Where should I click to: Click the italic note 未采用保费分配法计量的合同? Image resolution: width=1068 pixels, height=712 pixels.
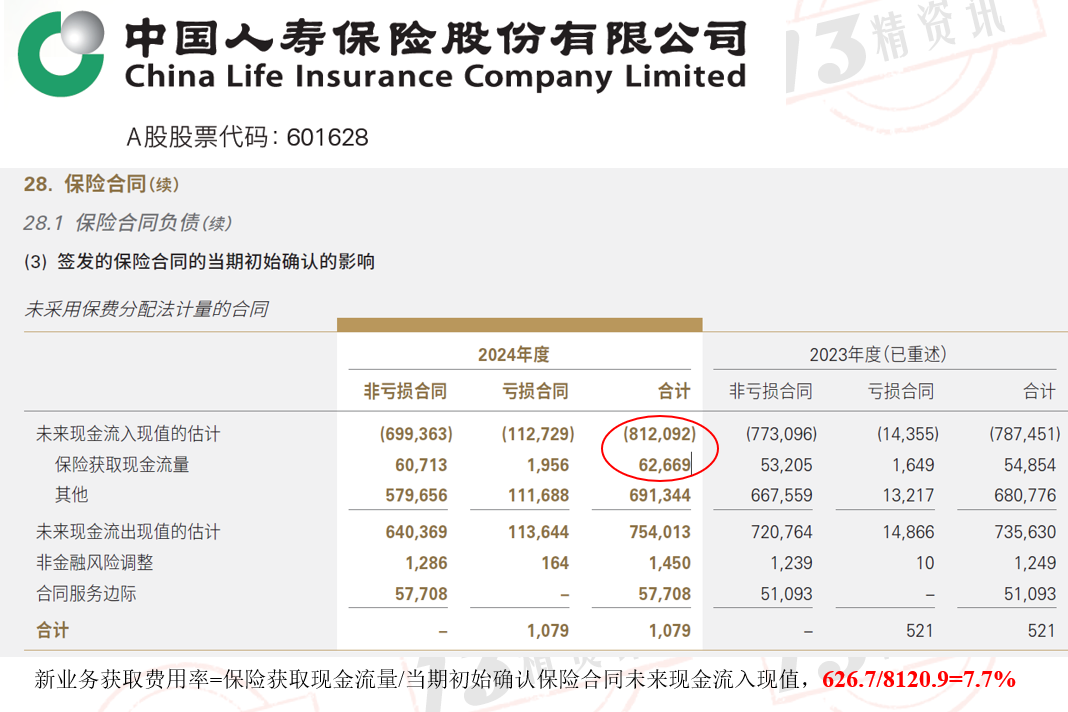tap(146, 309)
